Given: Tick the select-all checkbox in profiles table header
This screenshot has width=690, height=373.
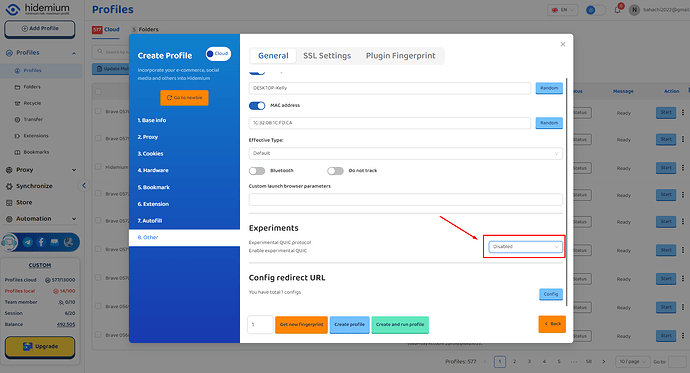Looking at the screenshot, I should pos(98,91).
